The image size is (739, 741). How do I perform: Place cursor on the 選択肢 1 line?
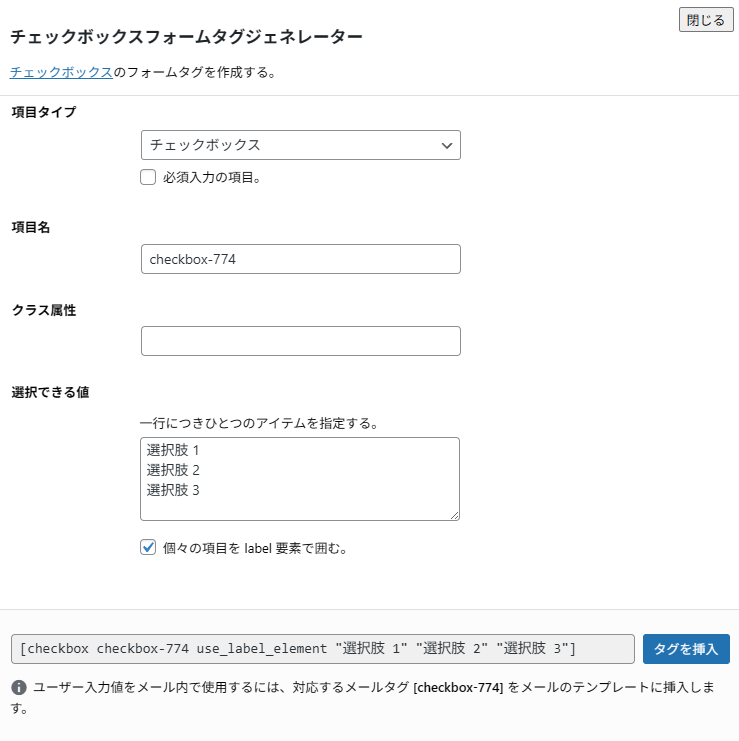(173, 450)
